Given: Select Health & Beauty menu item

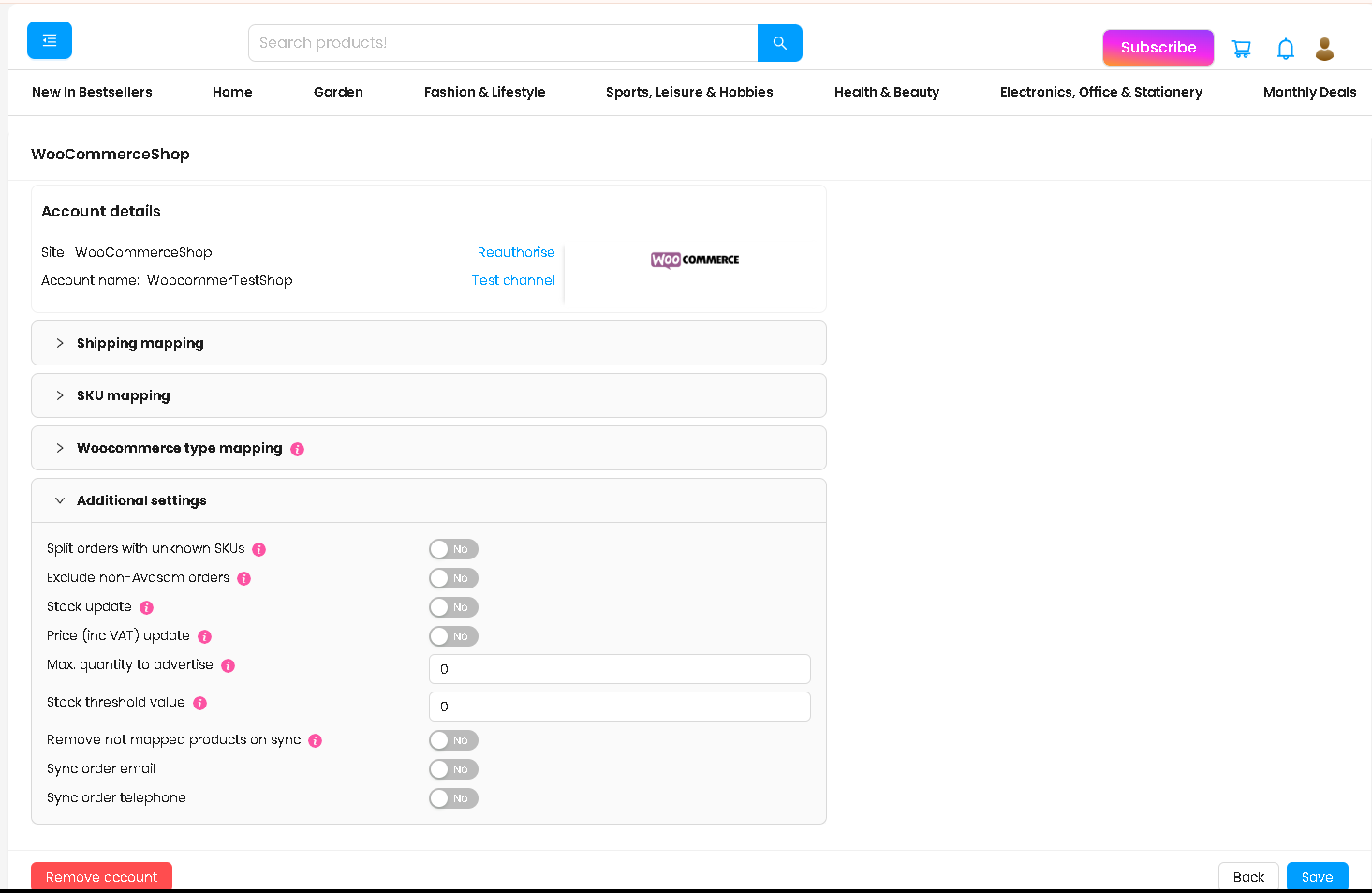Looking at the screenshot, I should [887, 92].
